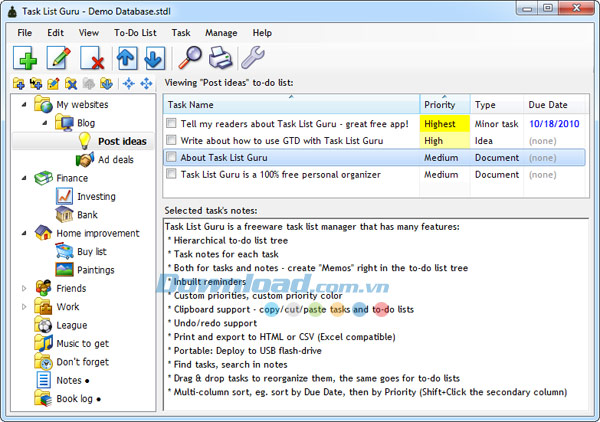Click the due date 10/18/2010
The width and height of the screenshot is (600, 422).
pos(554,124)
